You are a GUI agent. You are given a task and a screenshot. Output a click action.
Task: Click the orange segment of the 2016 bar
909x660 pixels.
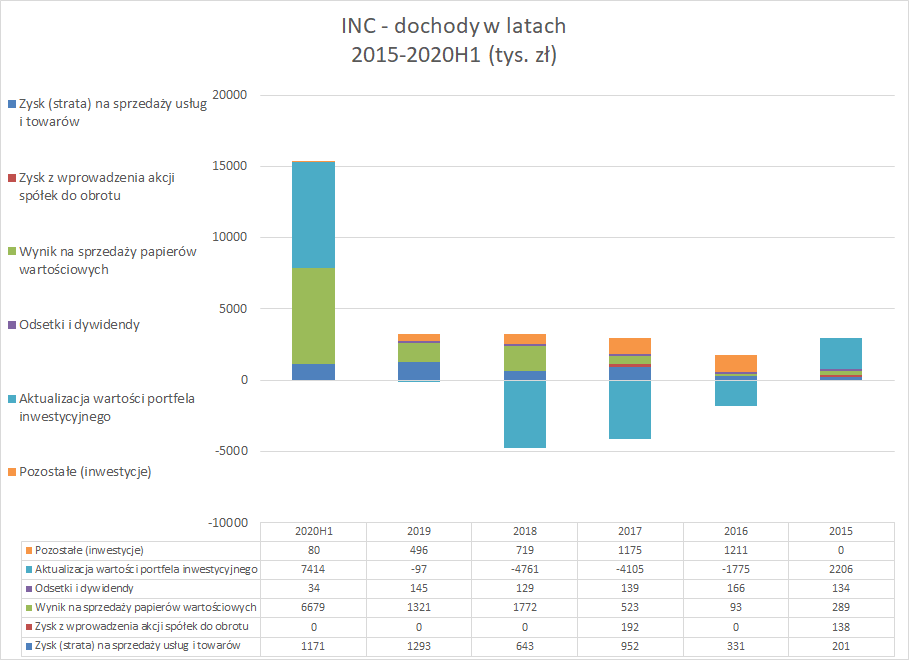point(736,364)
